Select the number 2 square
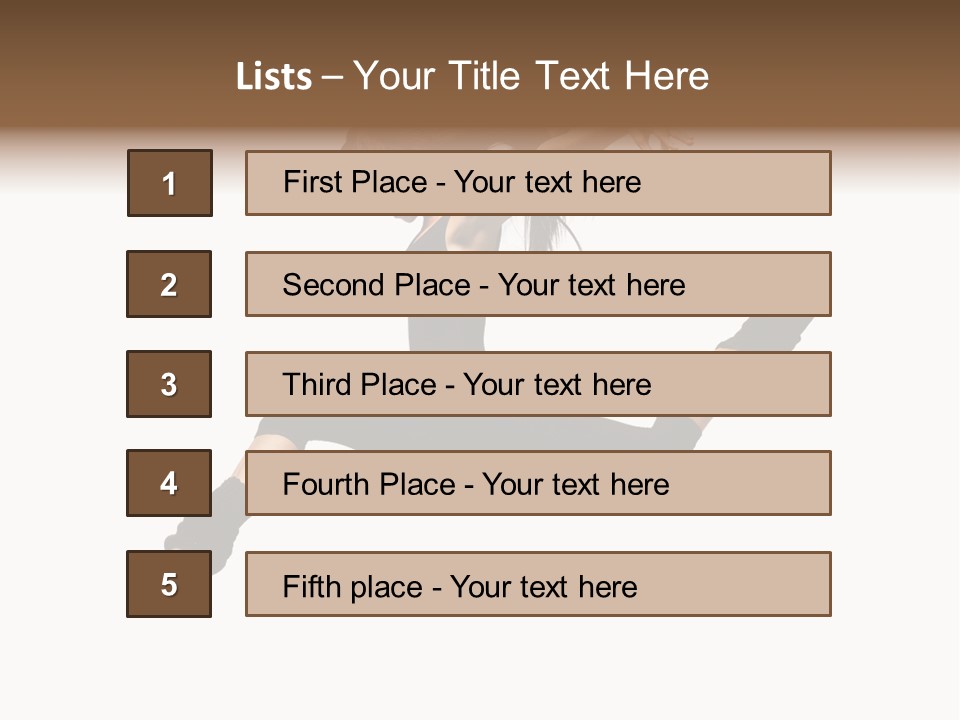This screenshot has height=720, width=960. [x=169, y=284]
